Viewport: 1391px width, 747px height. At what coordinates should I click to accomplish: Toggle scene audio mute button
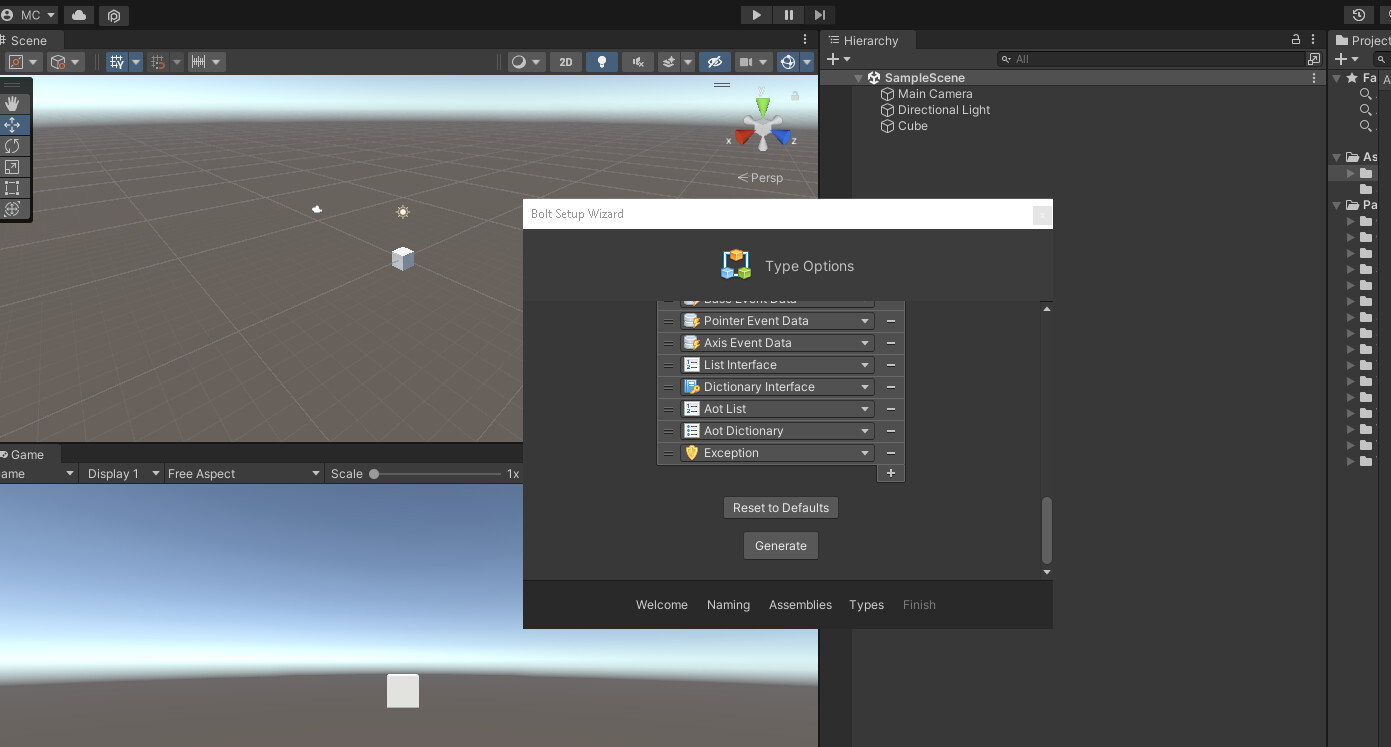pos(637,61)
